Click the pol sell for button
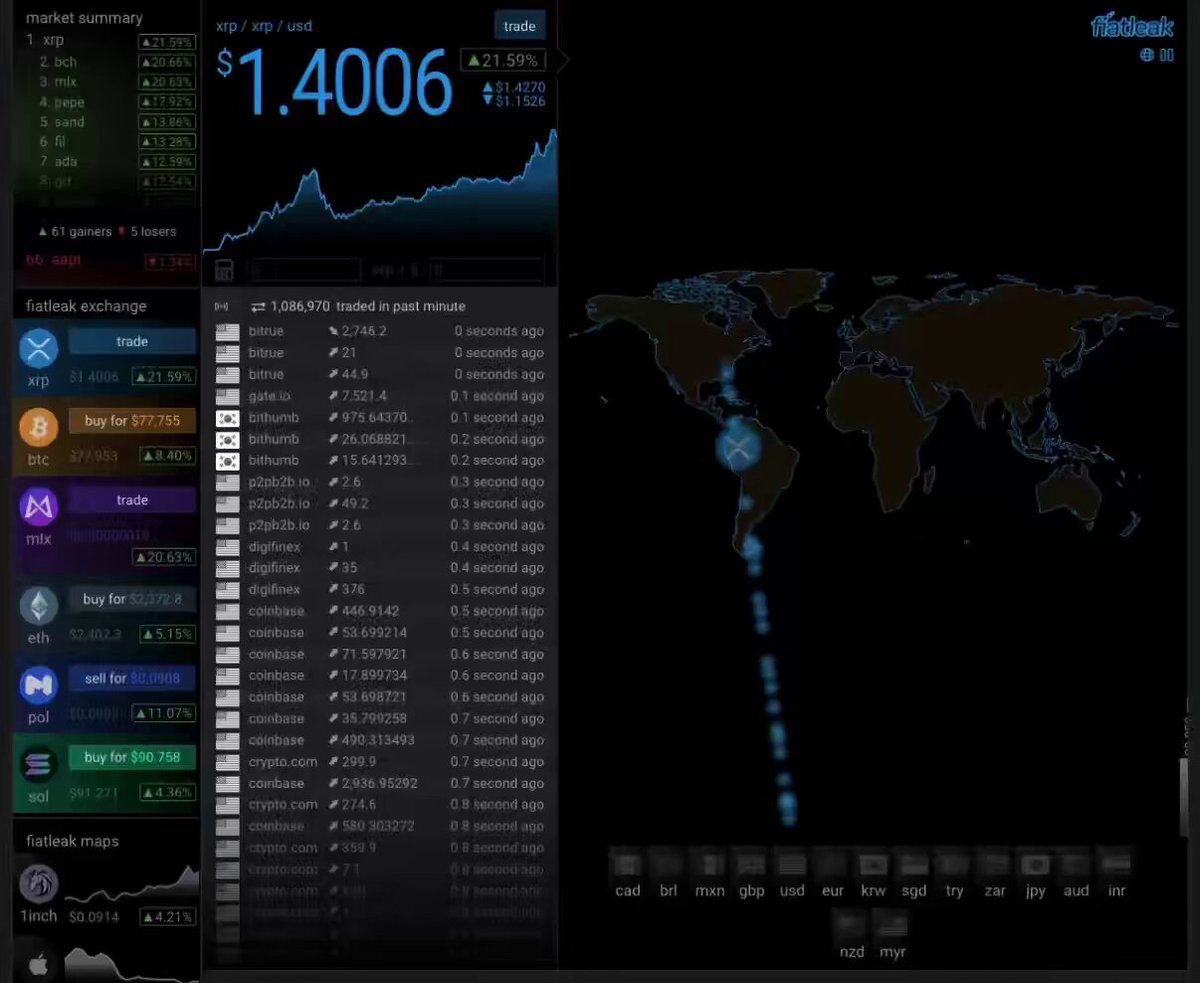 tap(132, 678)
